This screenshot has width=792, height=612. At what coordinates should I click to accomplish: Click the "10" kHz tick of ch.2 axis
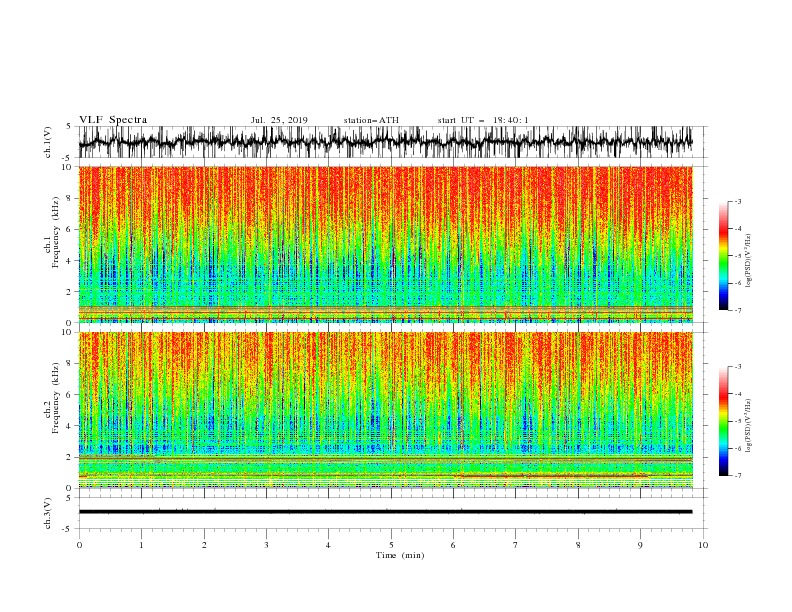pos(67,332)
